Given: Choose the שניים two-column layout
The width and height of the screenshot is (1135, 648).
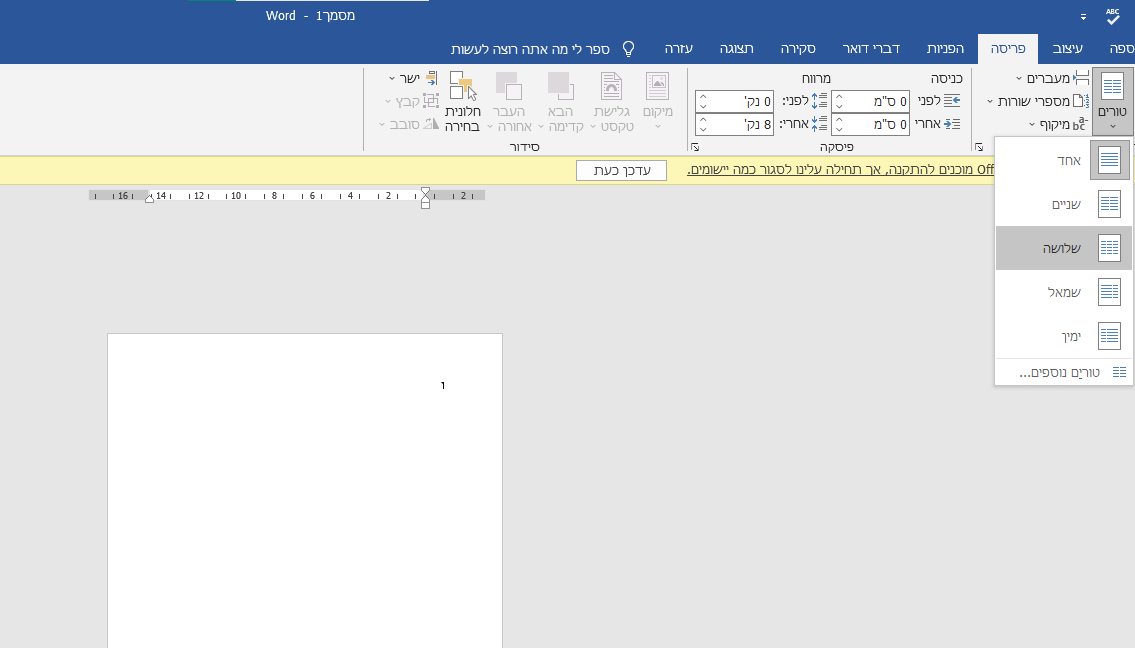Looking at the screenshot, I should pyautogui.click(x=1063, y=204).
